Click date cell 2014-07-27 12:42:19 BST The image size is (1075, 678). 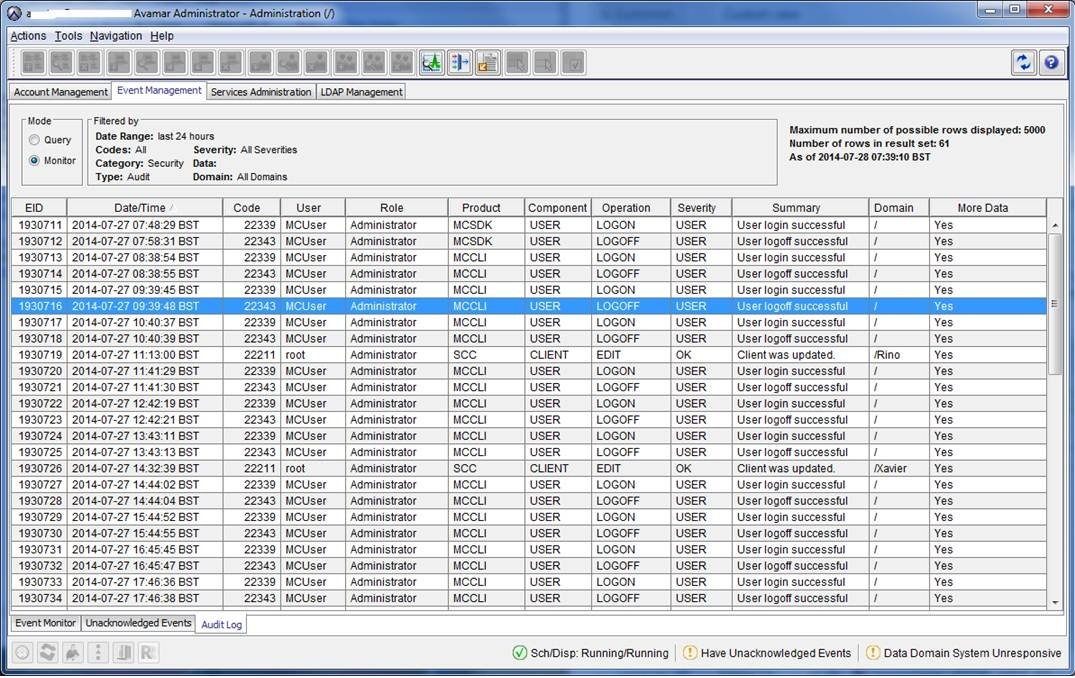[145, 403]
